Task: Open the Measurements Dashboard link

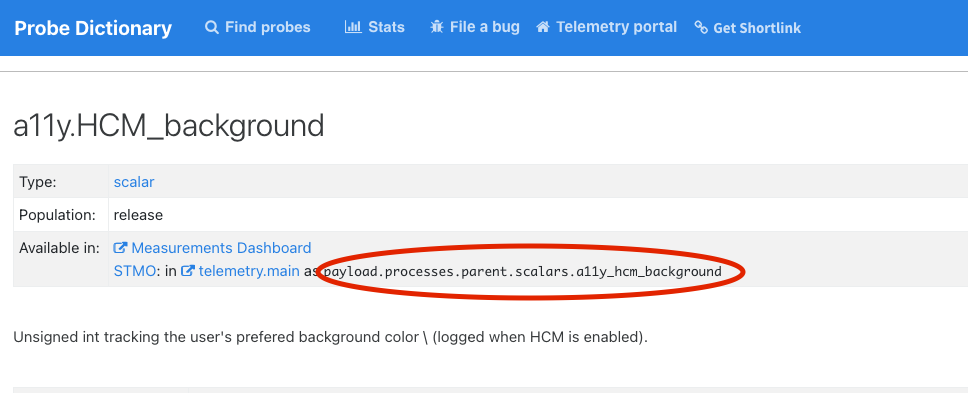Action: [221, 248]
